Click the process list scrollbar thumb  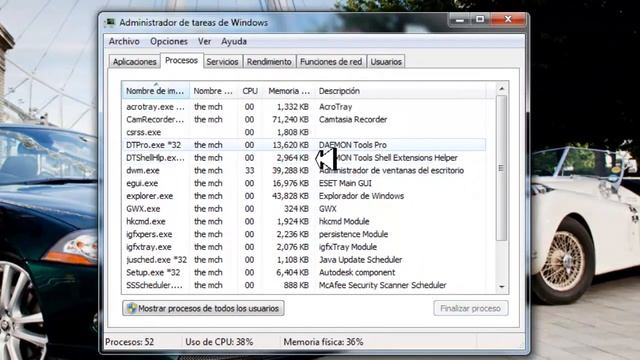[x=502, y=168]
